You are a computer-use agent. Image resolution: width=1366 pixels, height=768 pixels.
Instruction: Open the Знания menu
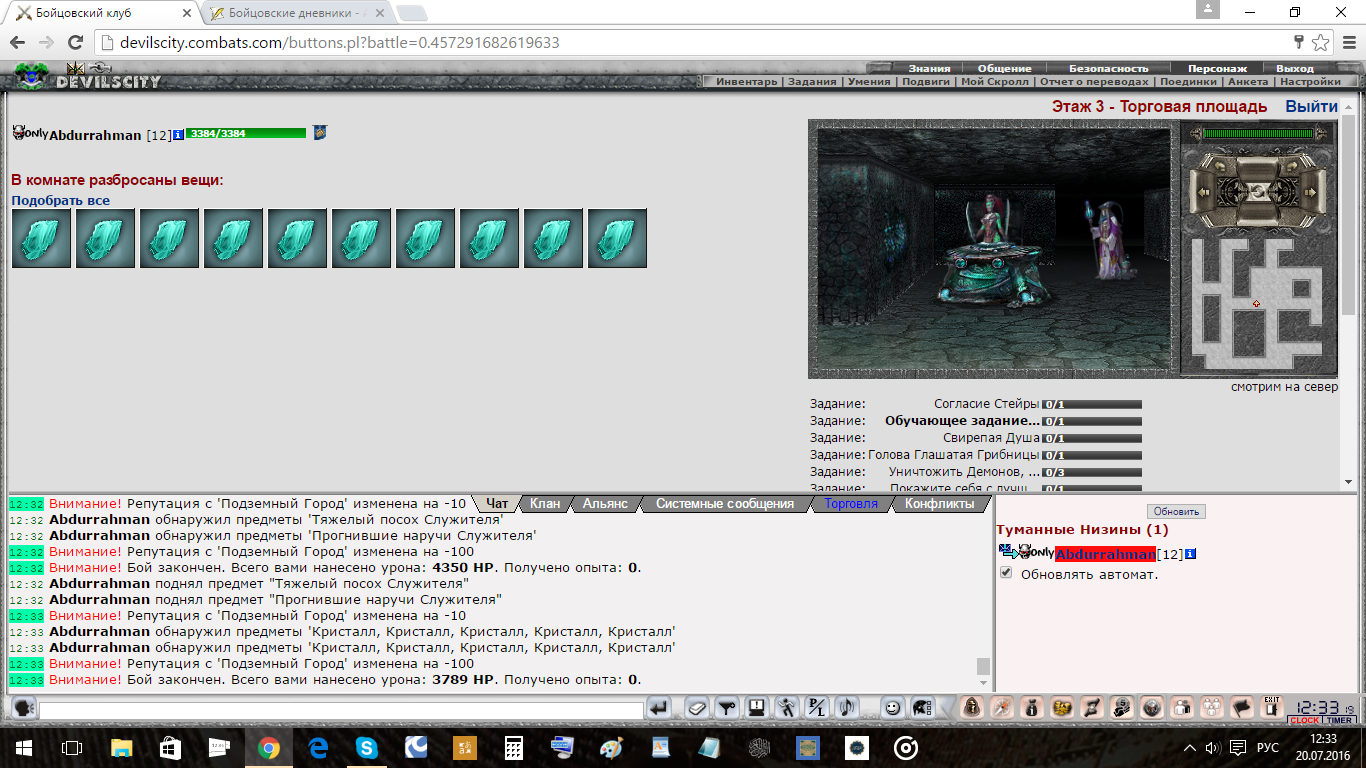click(929, 69)
